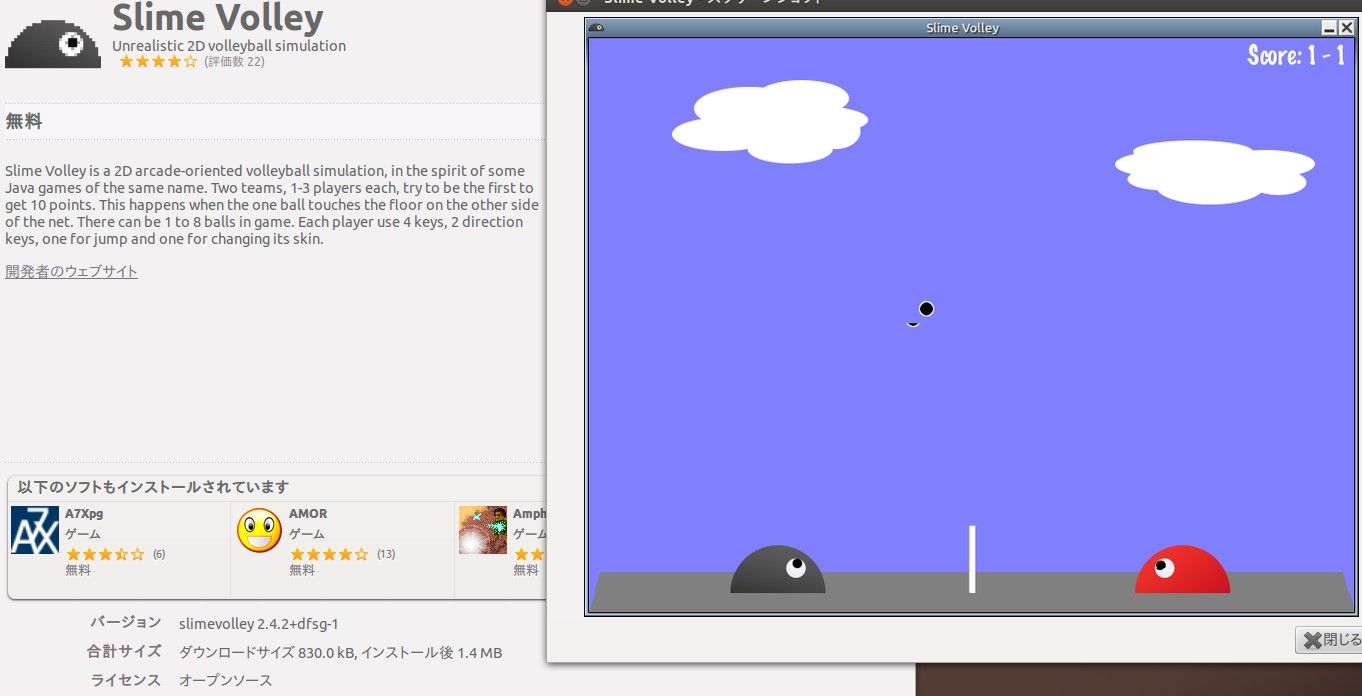
Task: Click the 'ライセンス' label
Action: (x=126, y=681)
